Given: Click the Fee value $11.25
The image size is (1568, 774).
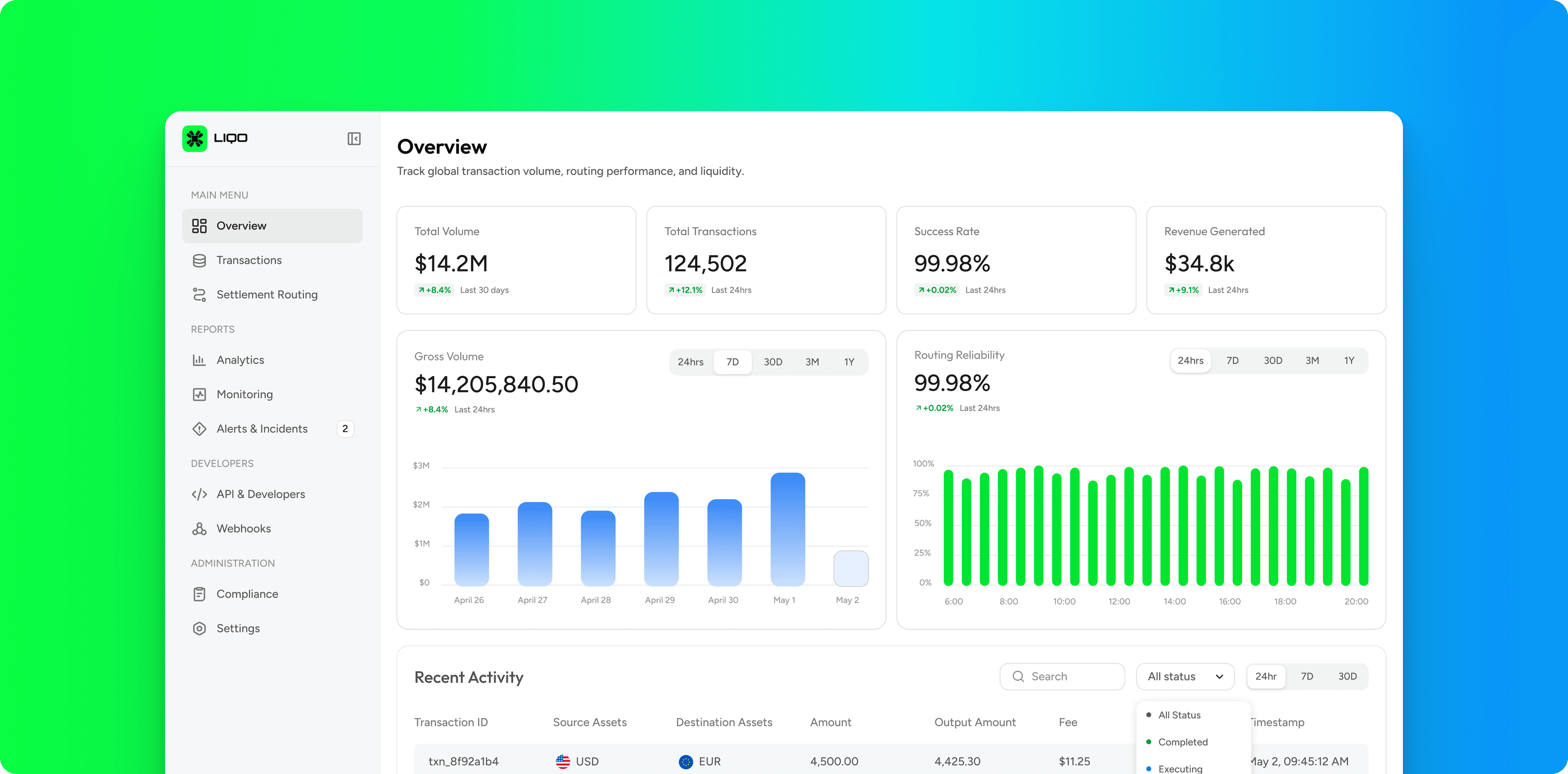Looking at the screenshot, I should point(1074,761).
